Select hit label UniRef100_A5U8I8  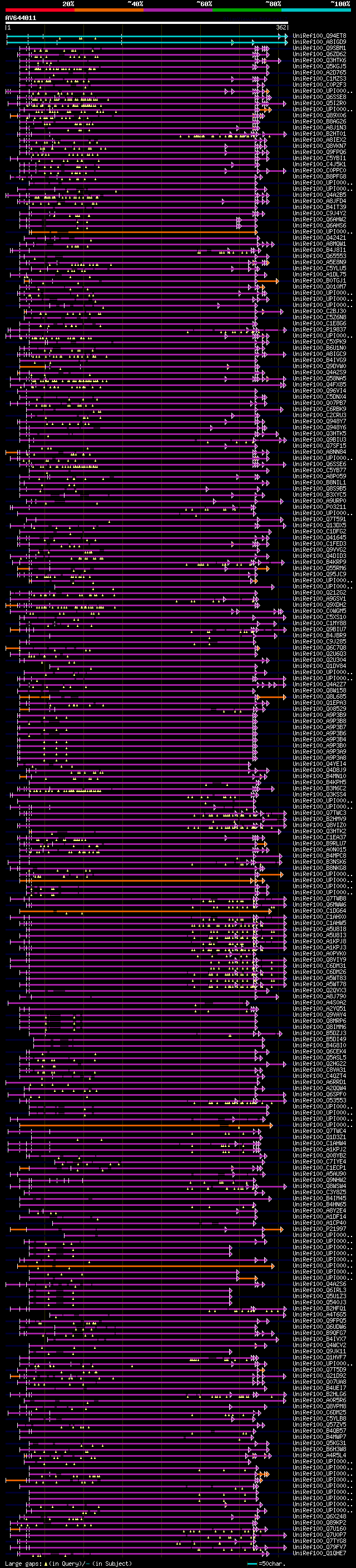(319, 929)
